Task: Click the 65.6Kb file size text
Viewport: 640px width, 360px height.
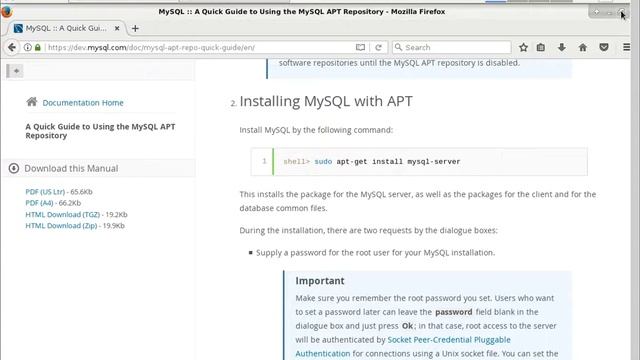Action: pyautogui.click(x=81, y=191)
